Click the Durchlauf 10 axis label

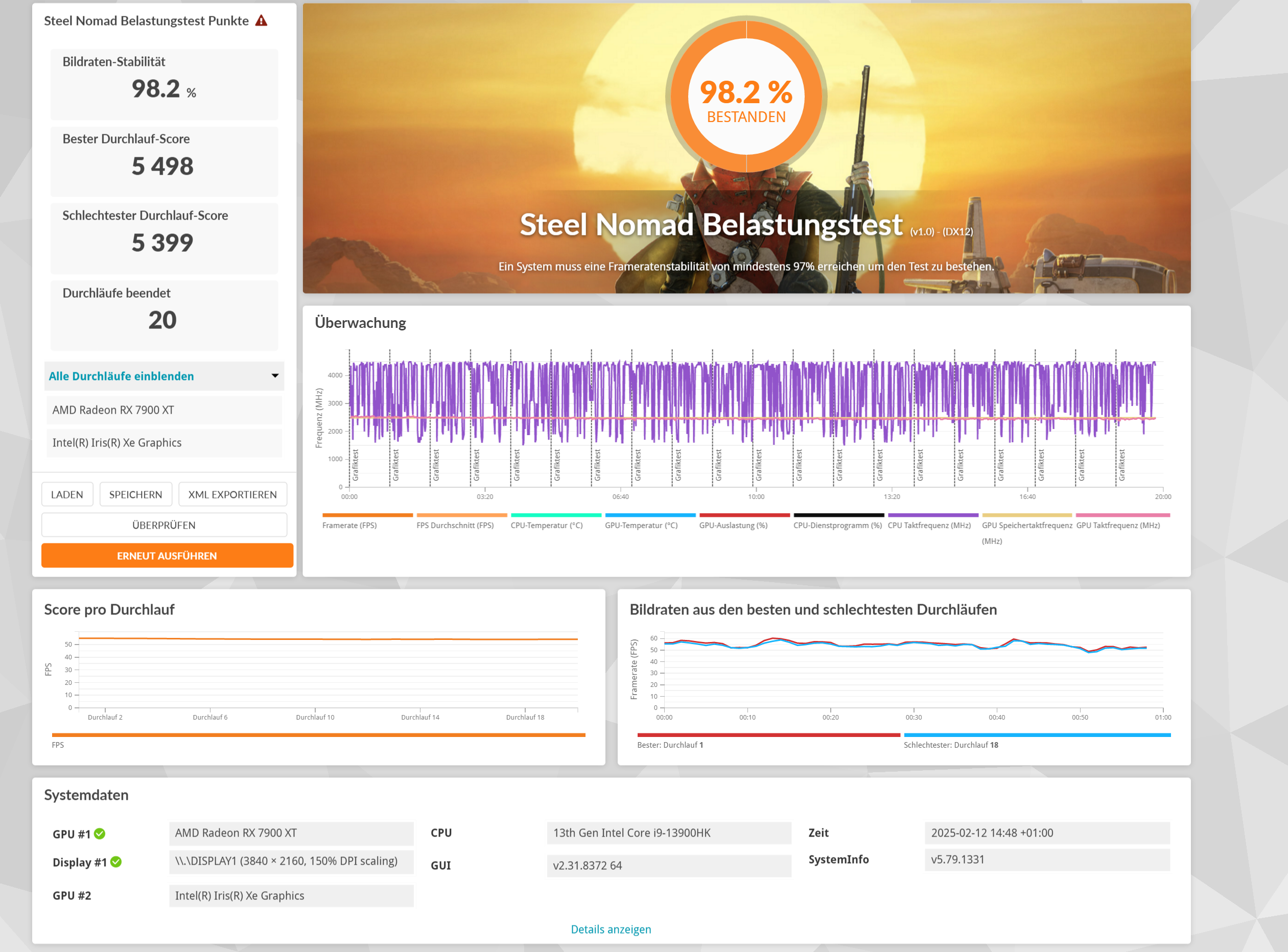point(315,718)
